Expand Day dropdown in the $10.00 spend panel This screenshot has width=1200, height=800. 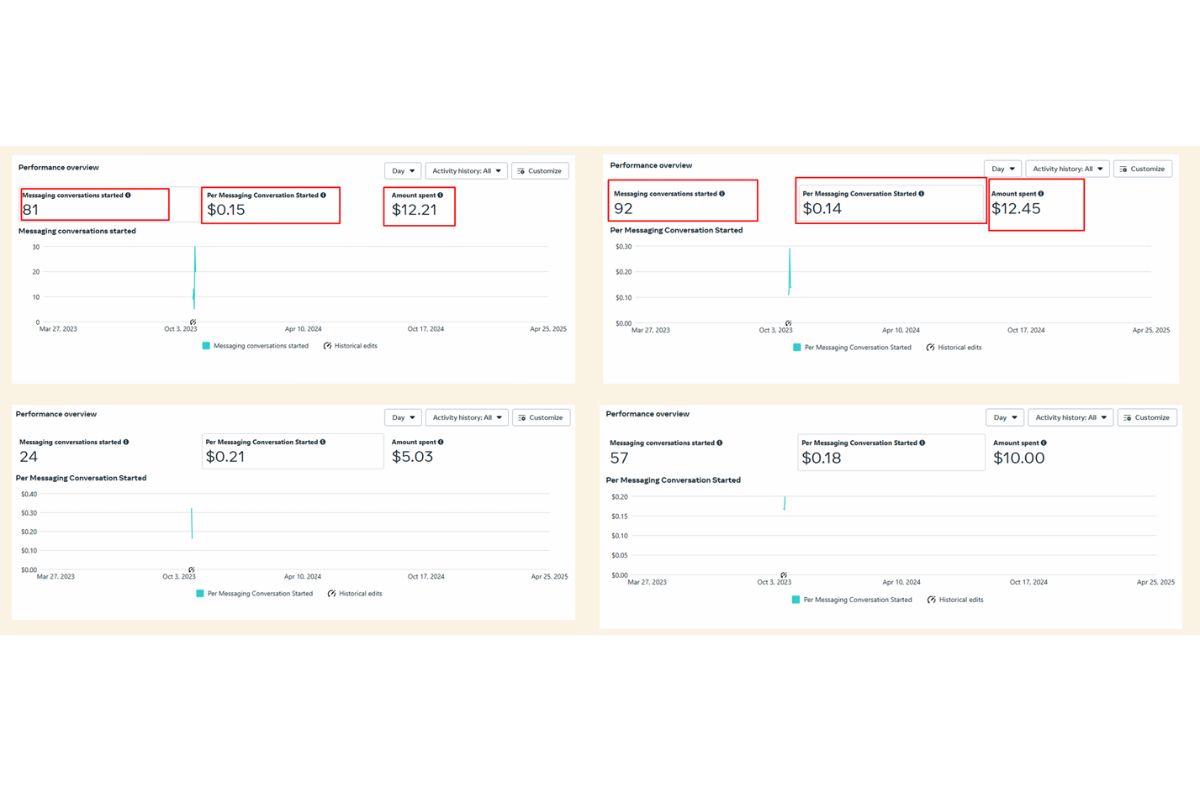pos(1006,417)
